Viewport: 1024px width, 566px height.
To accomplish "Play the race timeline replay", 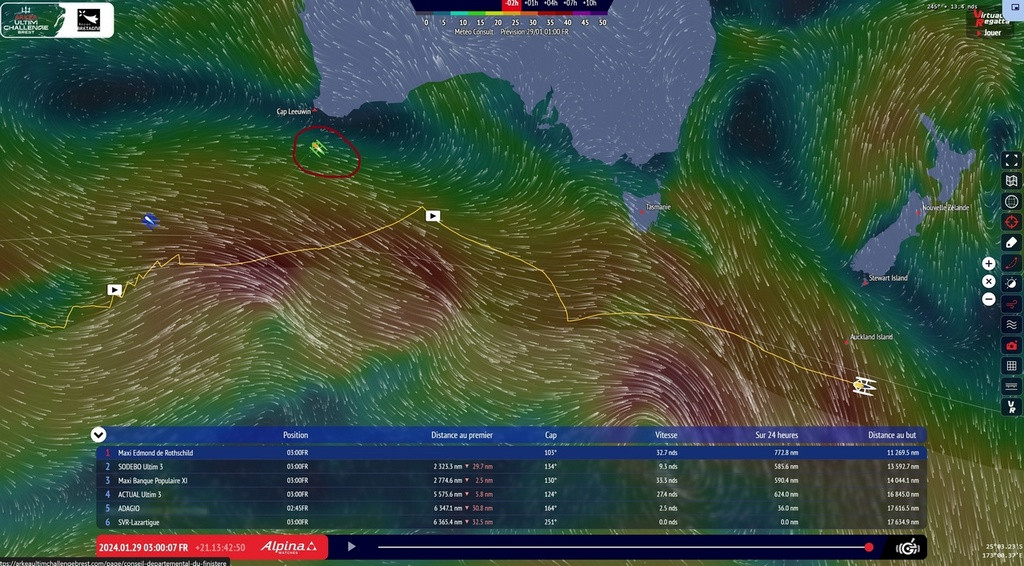I will [351, 546].
